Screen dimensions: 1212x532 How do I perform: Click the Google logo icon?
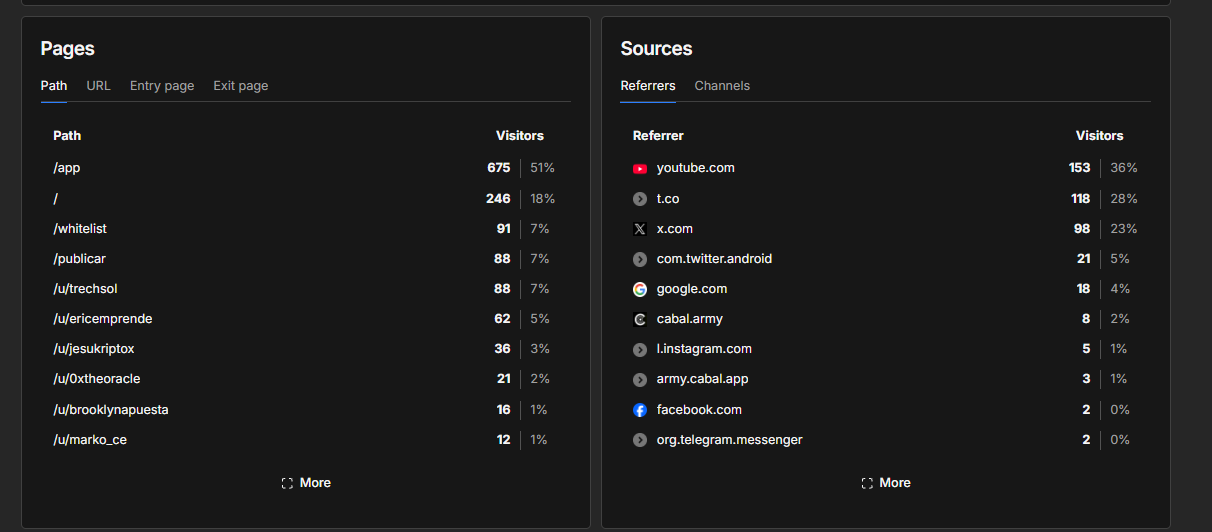coord(640,289)
